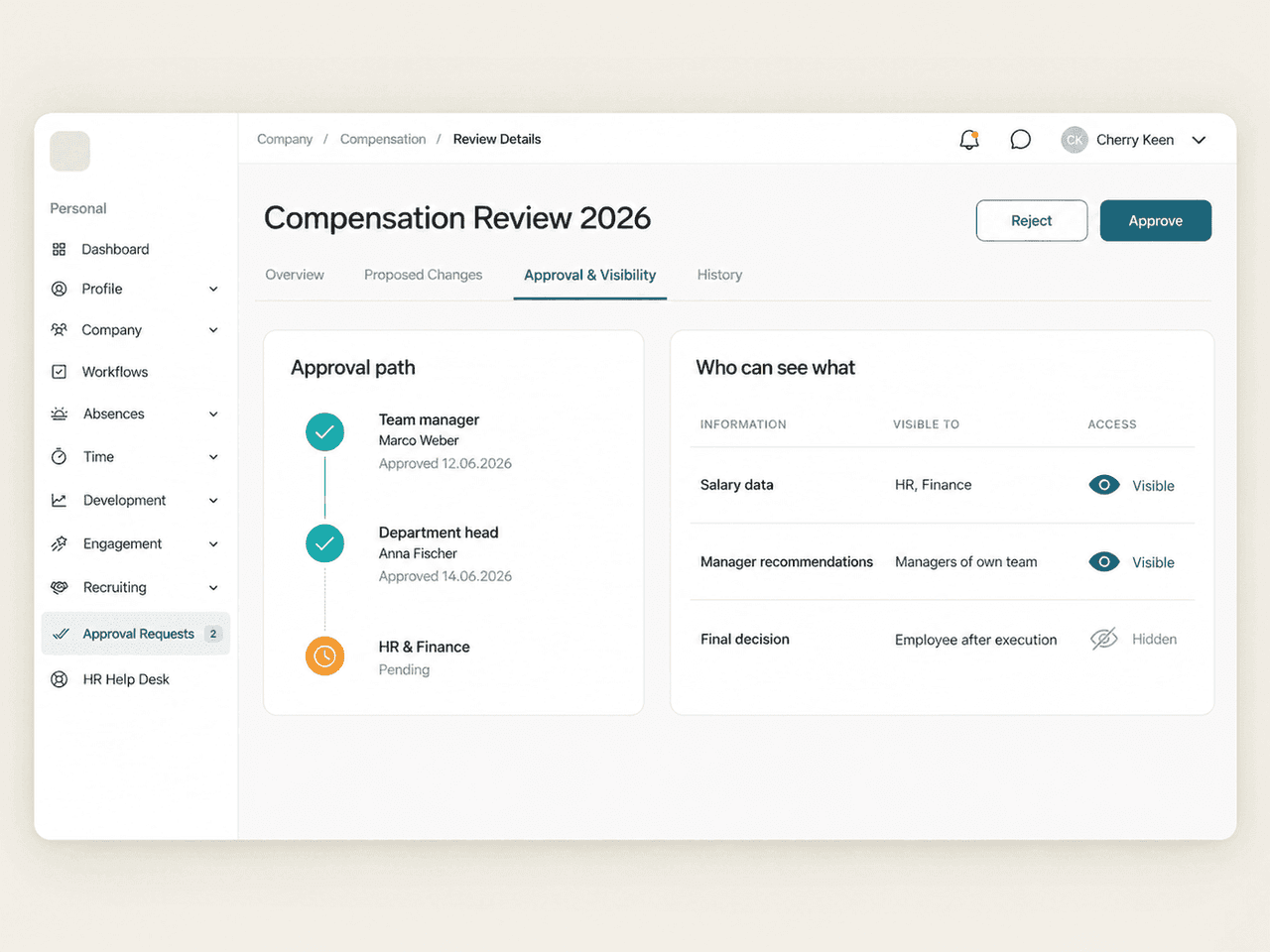
Task: Click the Workflows checkbox icon
Action: point(60,372)
